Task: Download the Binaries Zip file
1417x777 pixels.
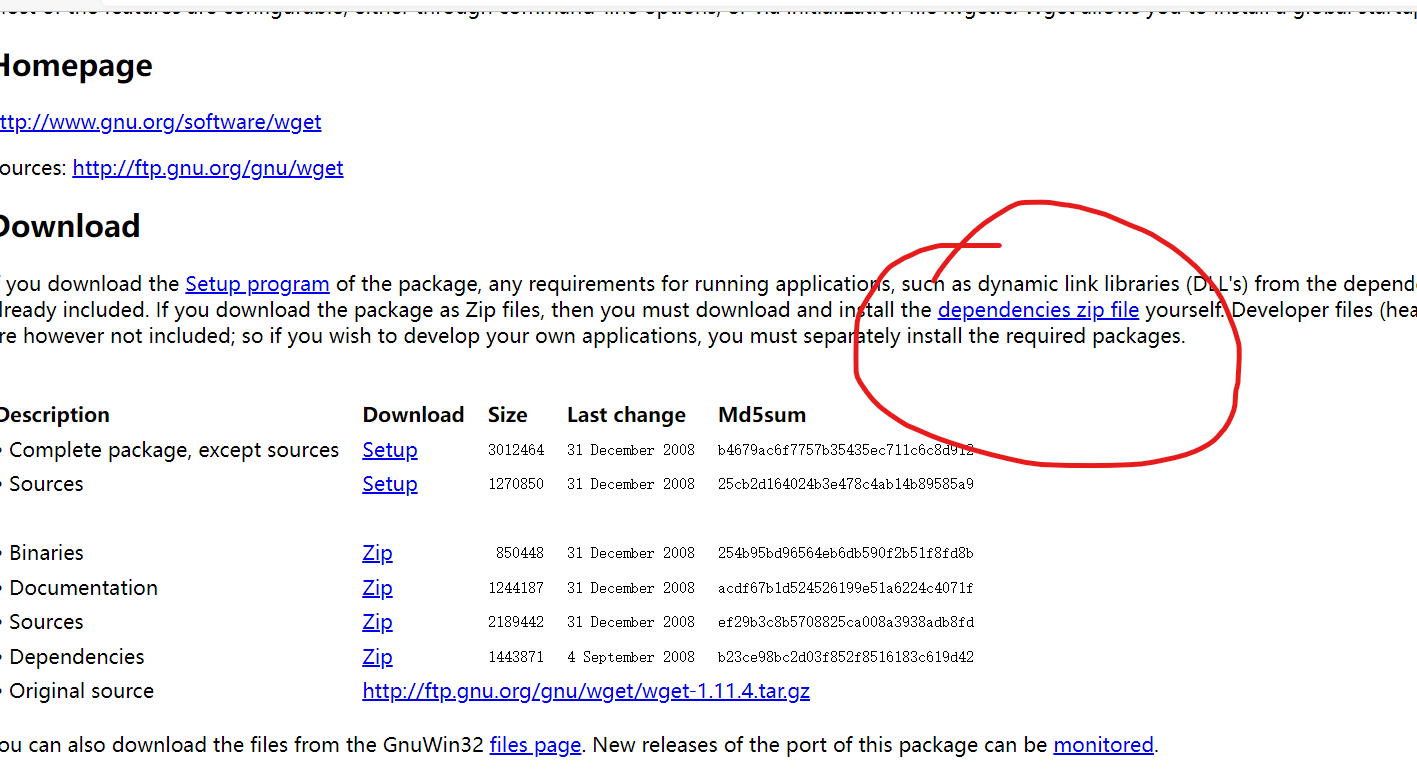Action: [x=377, y=553]
